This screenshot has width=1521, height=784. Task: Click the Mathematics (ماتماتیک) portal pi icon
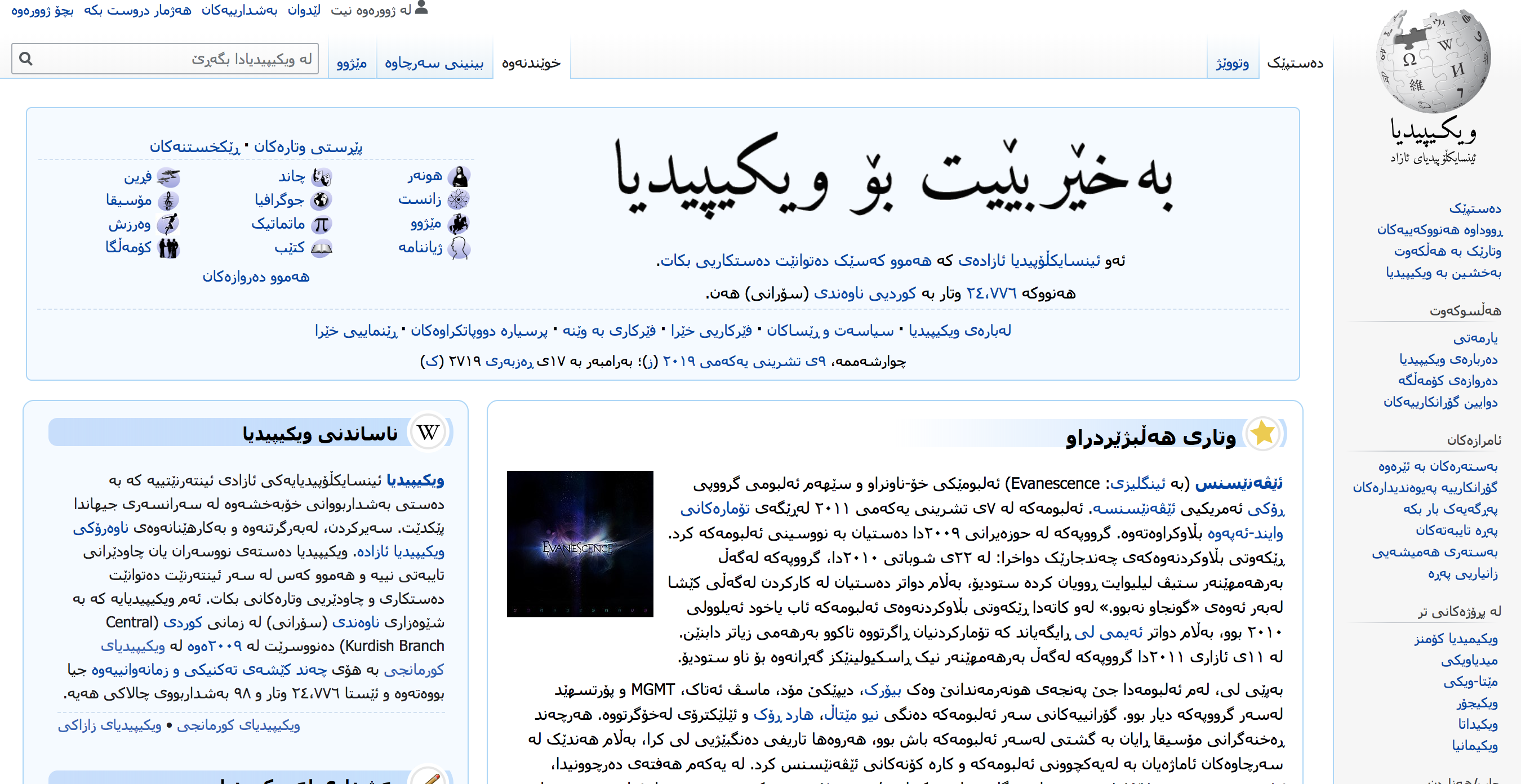[321, 224]
